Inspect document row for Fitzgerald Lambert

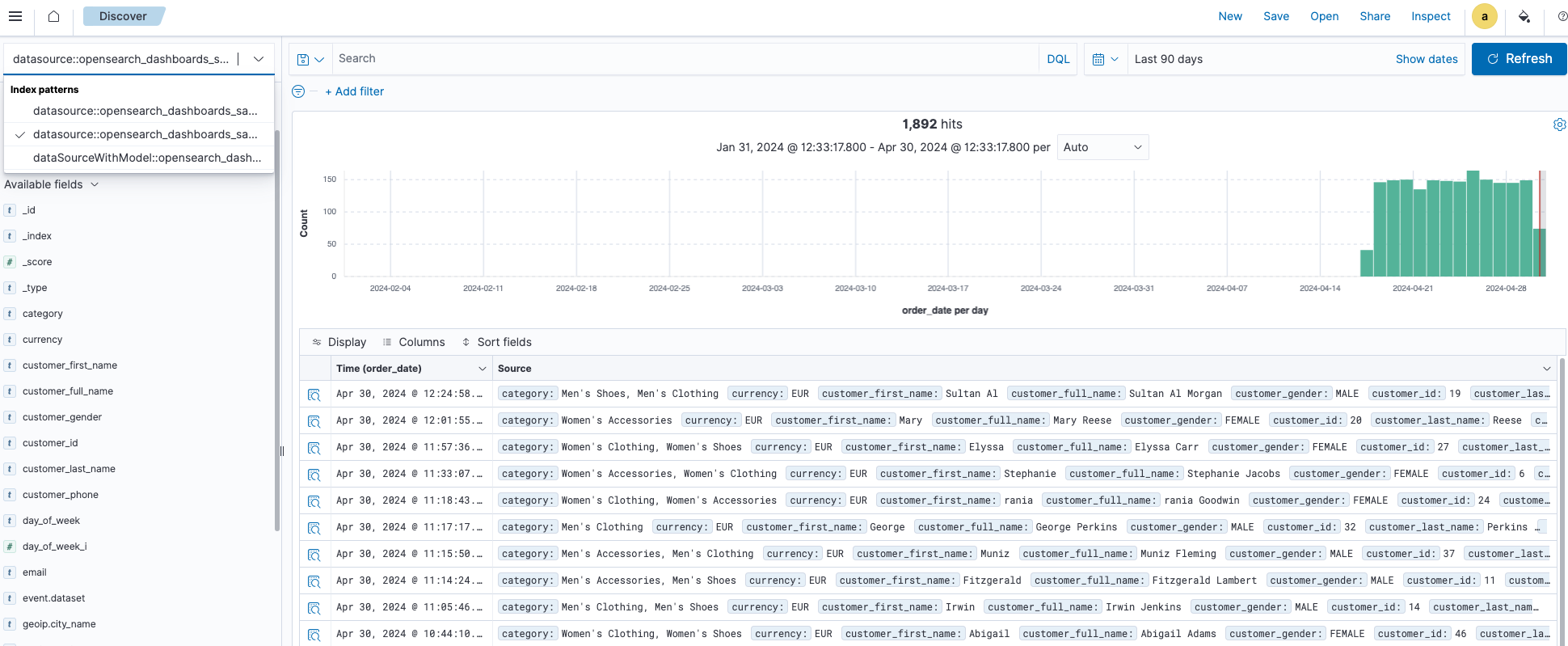(x=314, y=581)
